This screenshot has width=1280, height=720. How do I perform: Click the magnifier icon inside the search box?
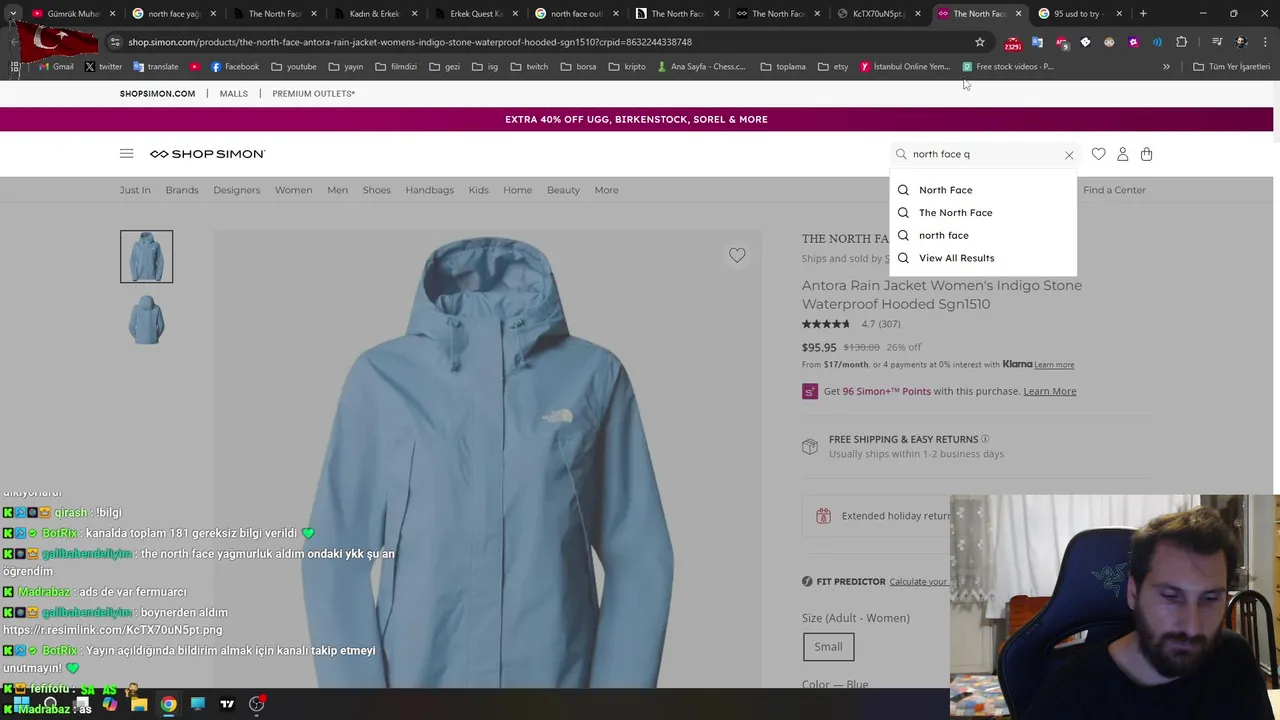point(901,154)
